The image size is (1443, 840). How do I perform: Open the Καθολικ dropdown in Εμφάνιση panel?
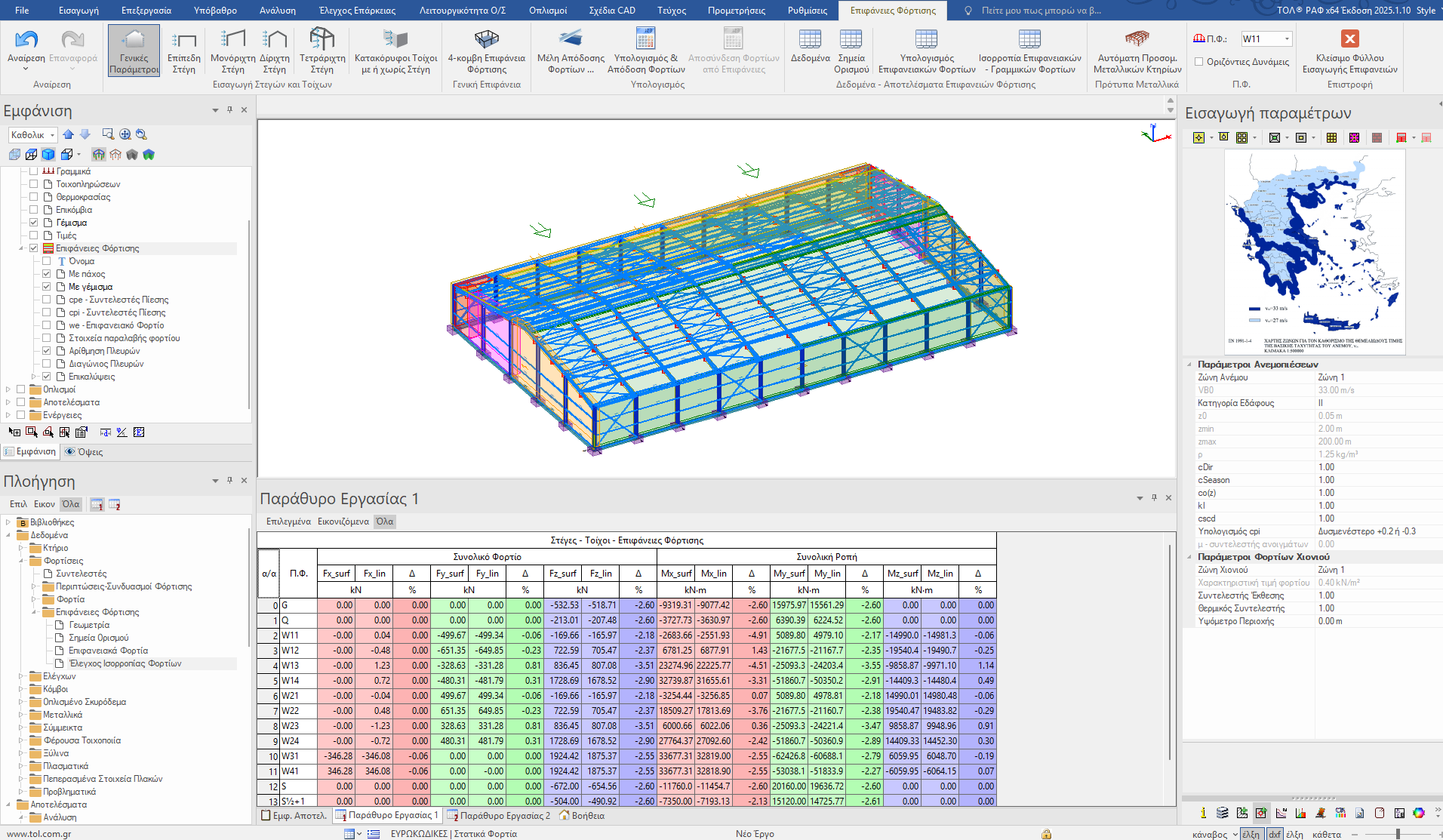(52, 135)
